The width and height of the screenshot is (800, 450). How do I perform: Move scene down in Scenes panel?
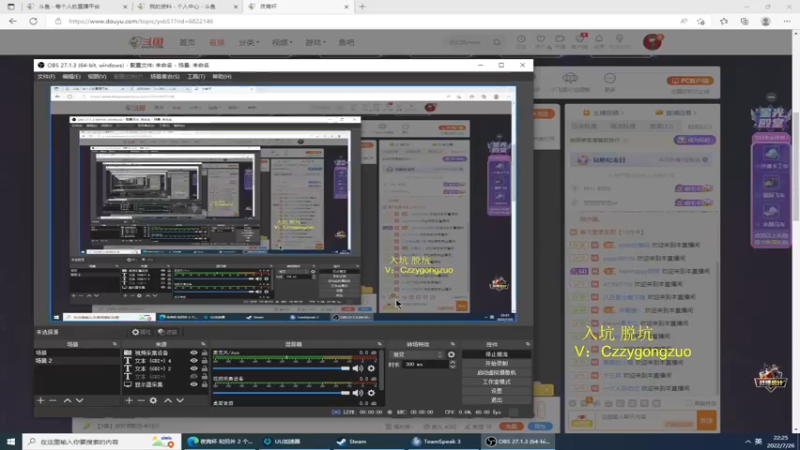[x=80, y=401]
